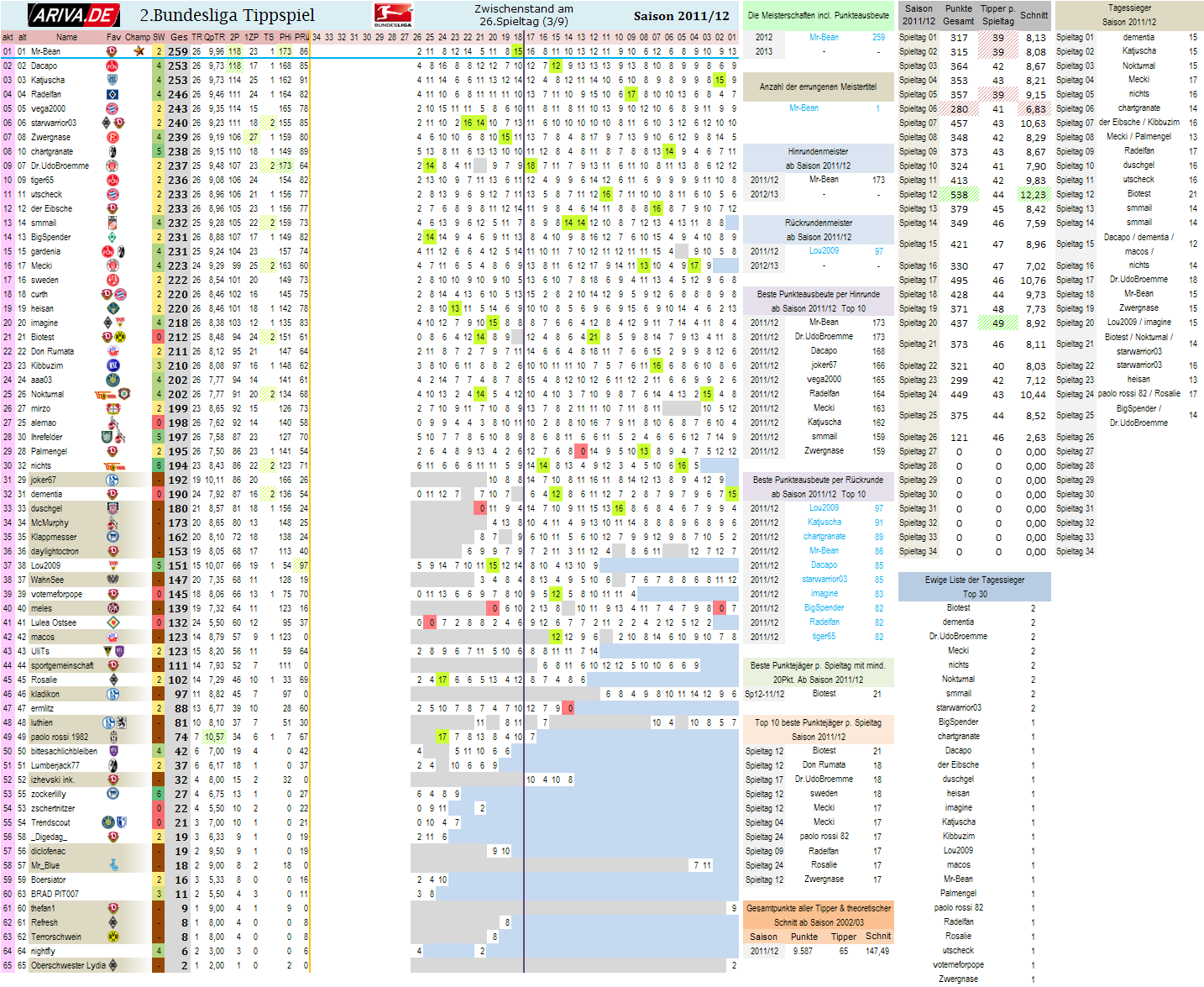The height and width of the screenshot is (987, 1204).
Task: Click the KSC crest beside Kibbuzim
Action: tap(113, 365)
